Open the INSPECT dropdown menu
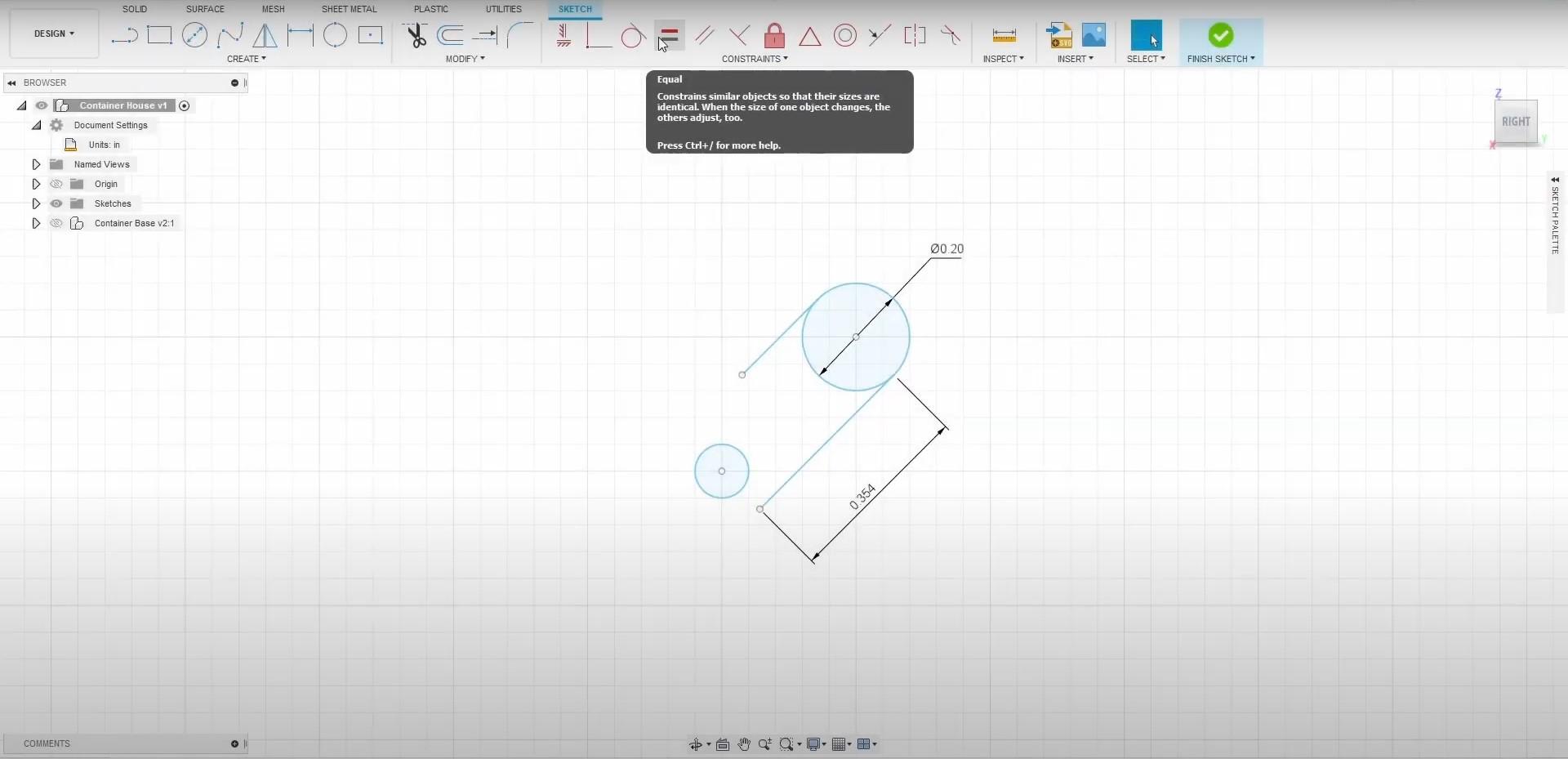 [x=1004, y=59]
